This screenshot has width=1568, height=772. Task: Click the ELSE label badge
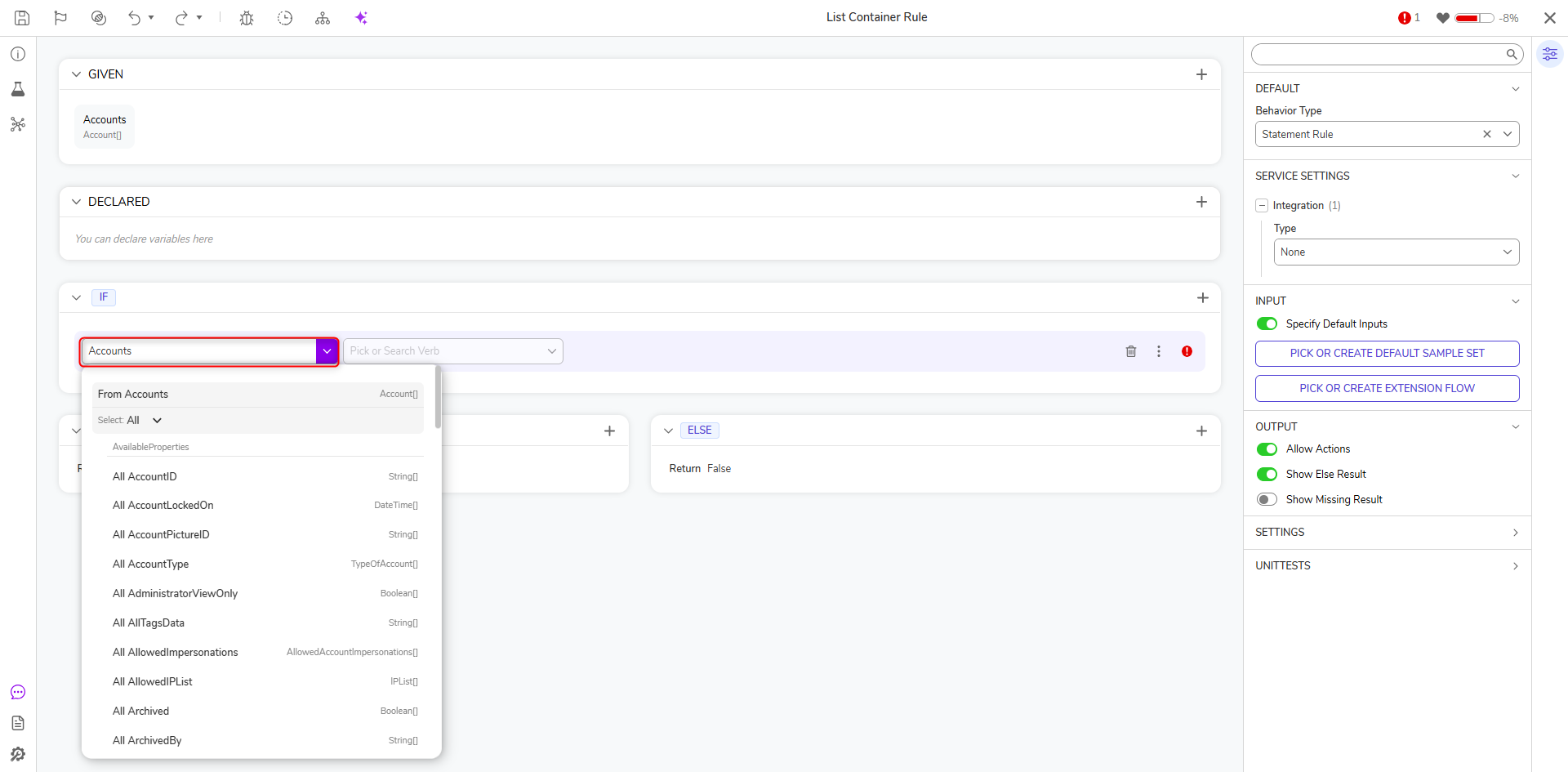pyautogui.click(x=700, y=431)
